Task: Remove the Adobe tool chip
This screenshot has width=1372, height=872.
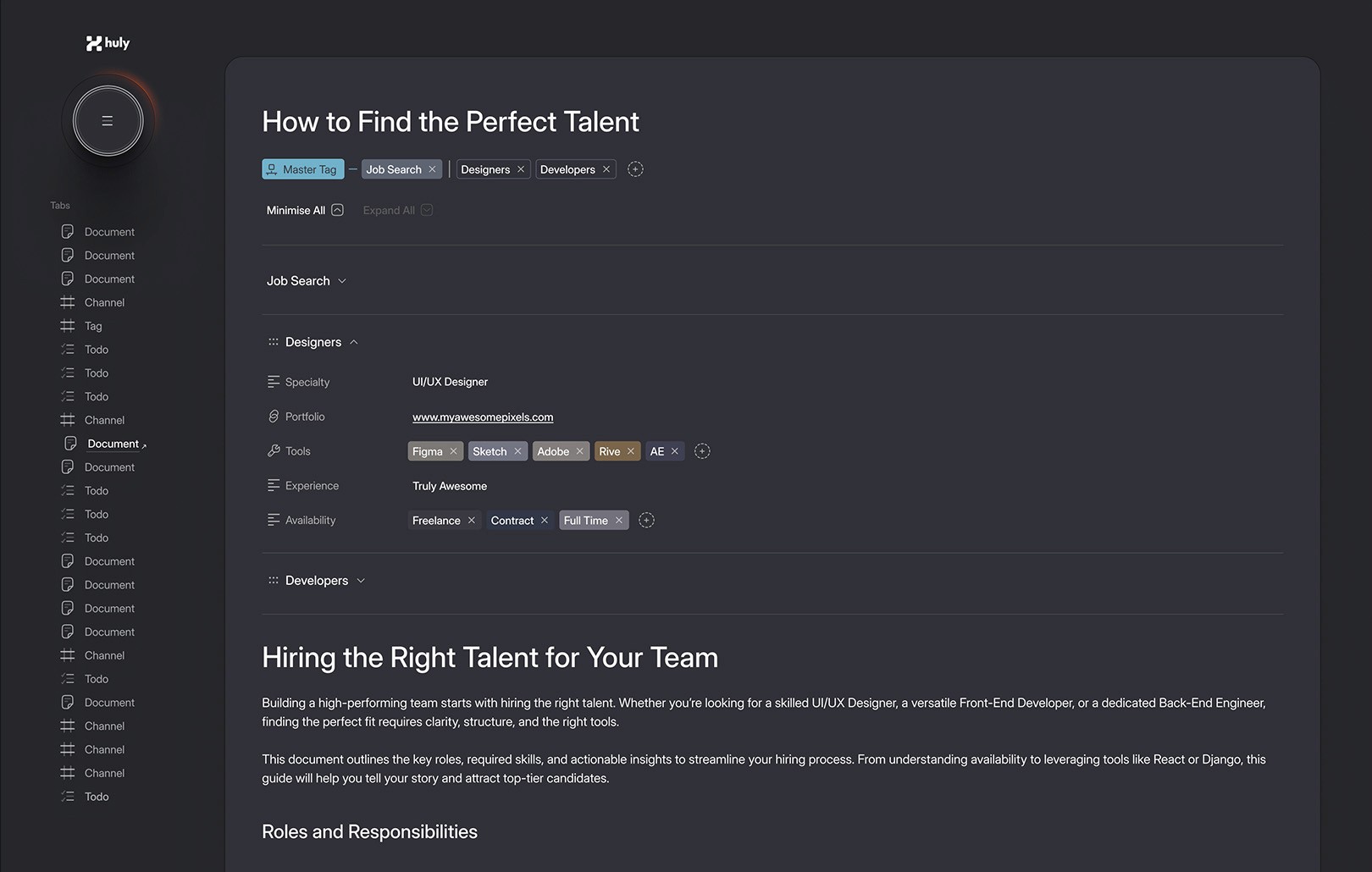Action: click(x=580, y=451)
